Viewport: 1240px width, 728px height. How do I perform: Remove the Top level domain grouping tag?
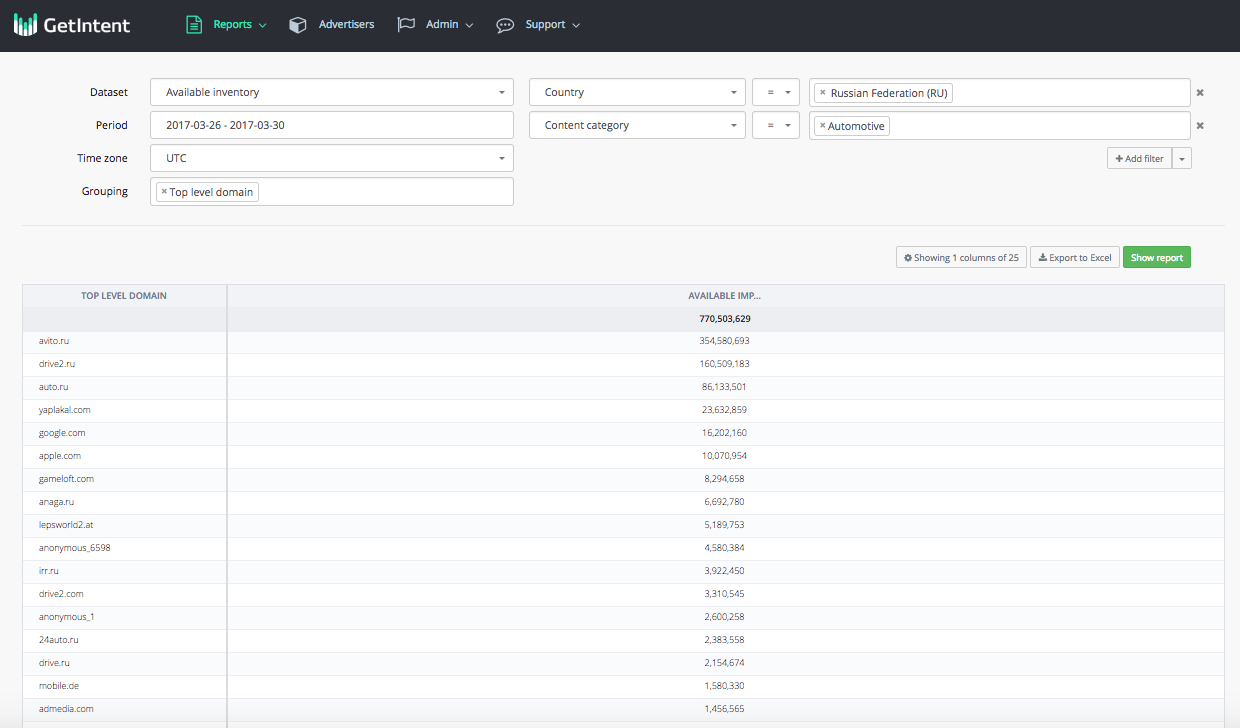pos(164,192)
